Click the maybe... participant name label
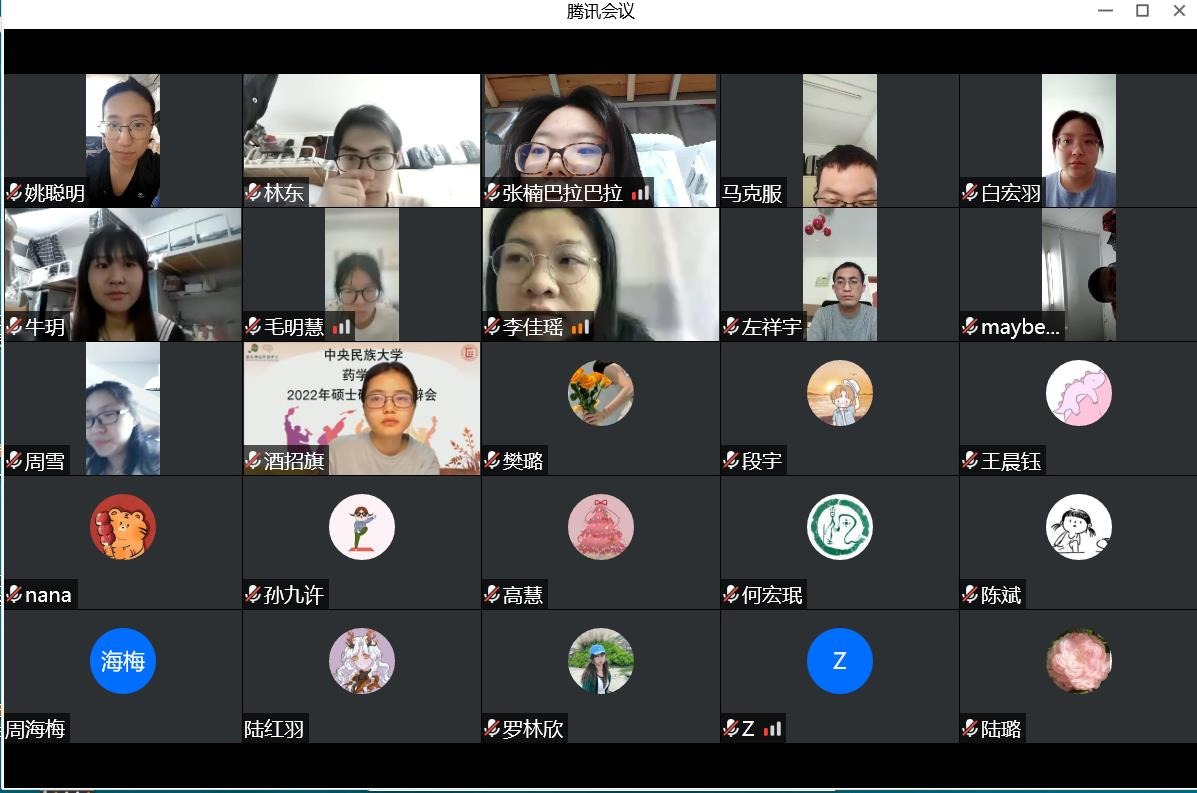 1019,327
